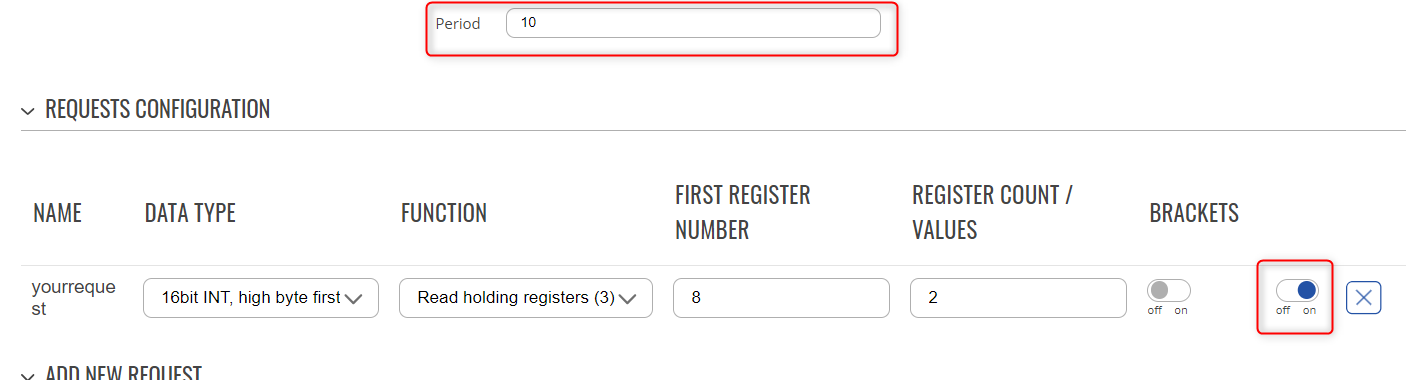Click the Name column header
This screenshot has width=1414, height=380.
57,213
